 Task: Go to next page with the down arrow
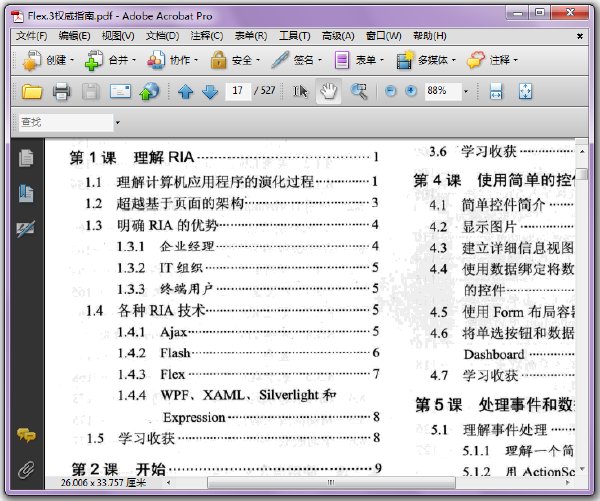pyautogui.click(x=210, y=92)
